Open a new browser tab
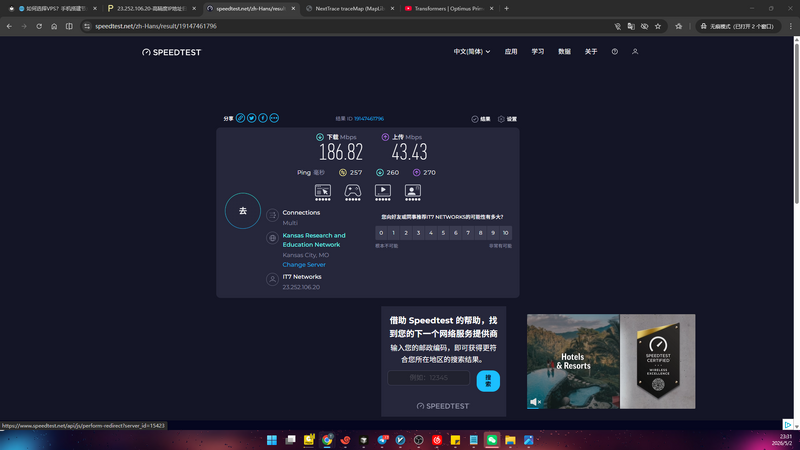800x450 pixels. click(507, 9)
